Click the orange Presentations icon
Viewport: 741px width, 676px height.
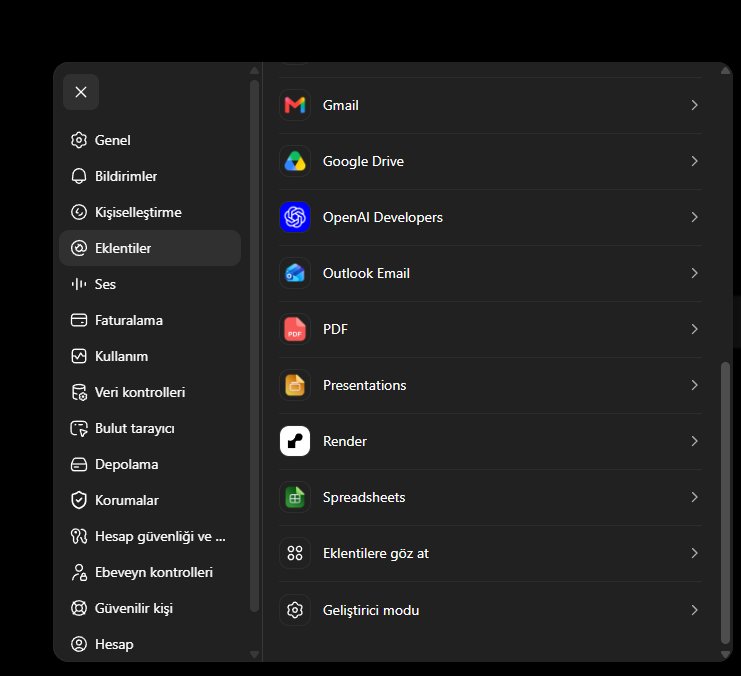pos(295,385)
